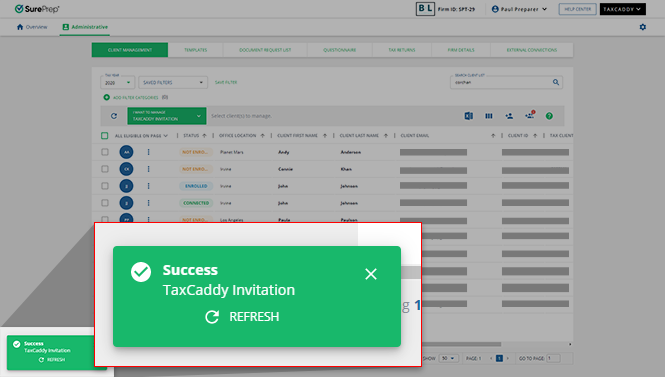Click the page 1 button in pagination
Viewport: 665px width, 377px height.
(x=499, y=358)
